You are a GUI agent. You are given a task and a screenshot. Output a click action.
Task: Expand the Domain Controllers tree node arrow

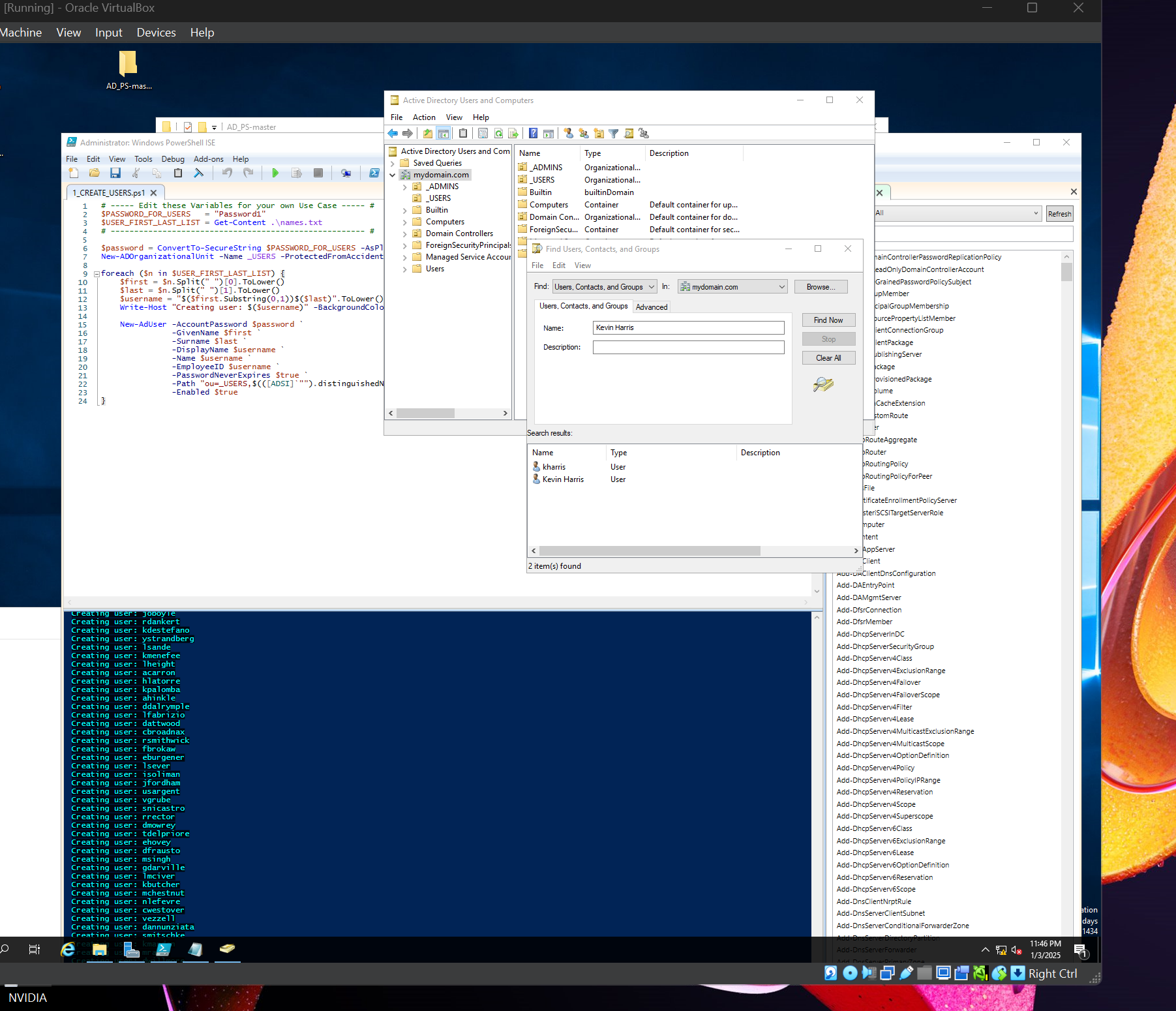click(x=404, y=234)
